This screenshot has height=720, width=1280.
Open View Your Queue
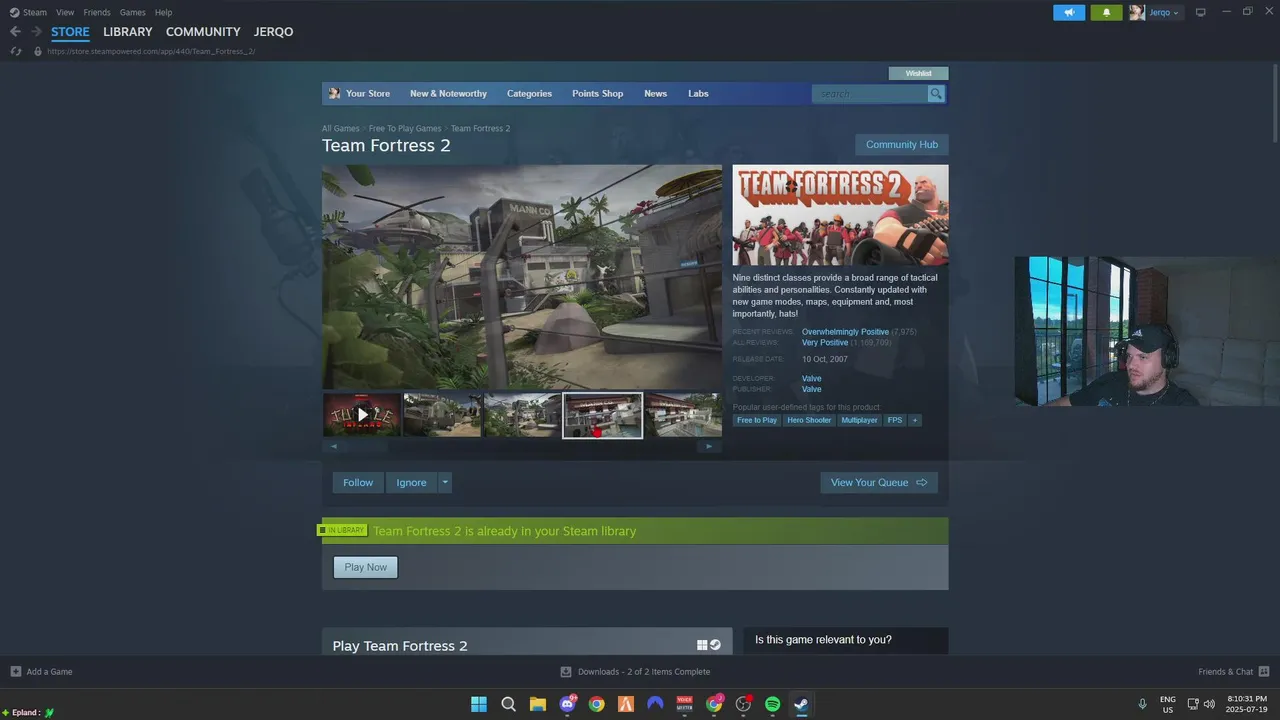tap(879, 483)
